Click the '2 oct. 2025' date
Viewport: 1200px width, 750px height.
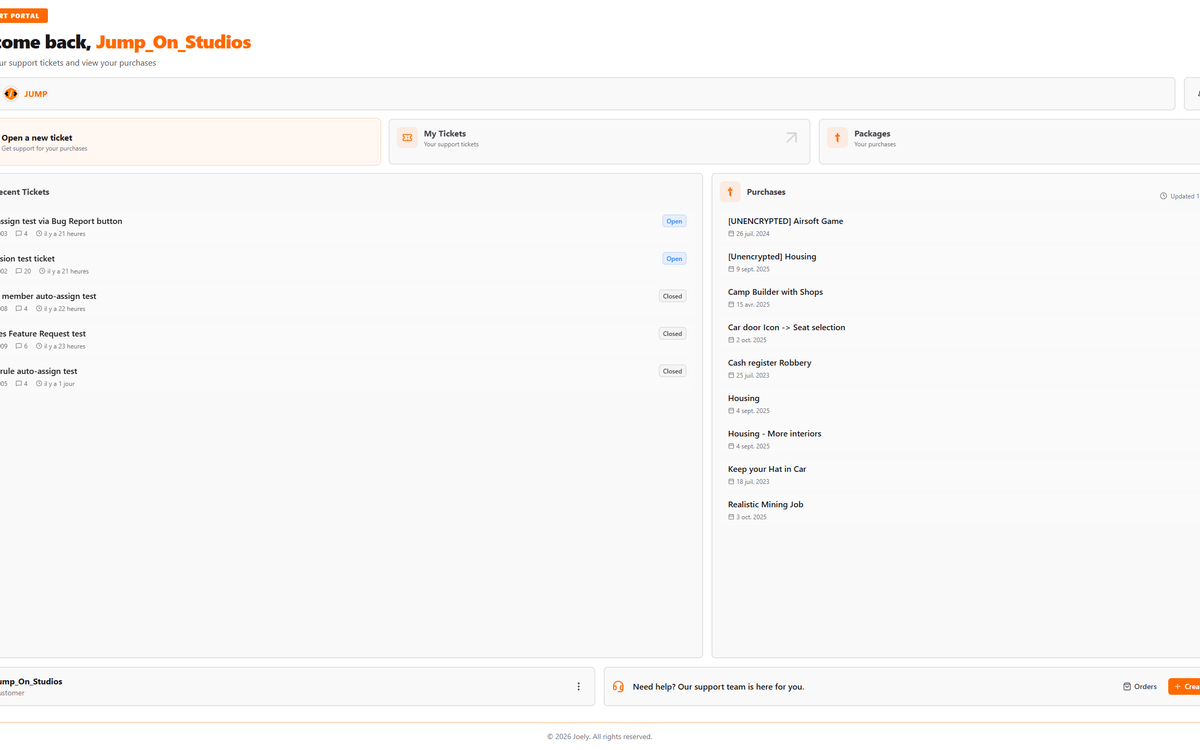click(x=751, y=340)
